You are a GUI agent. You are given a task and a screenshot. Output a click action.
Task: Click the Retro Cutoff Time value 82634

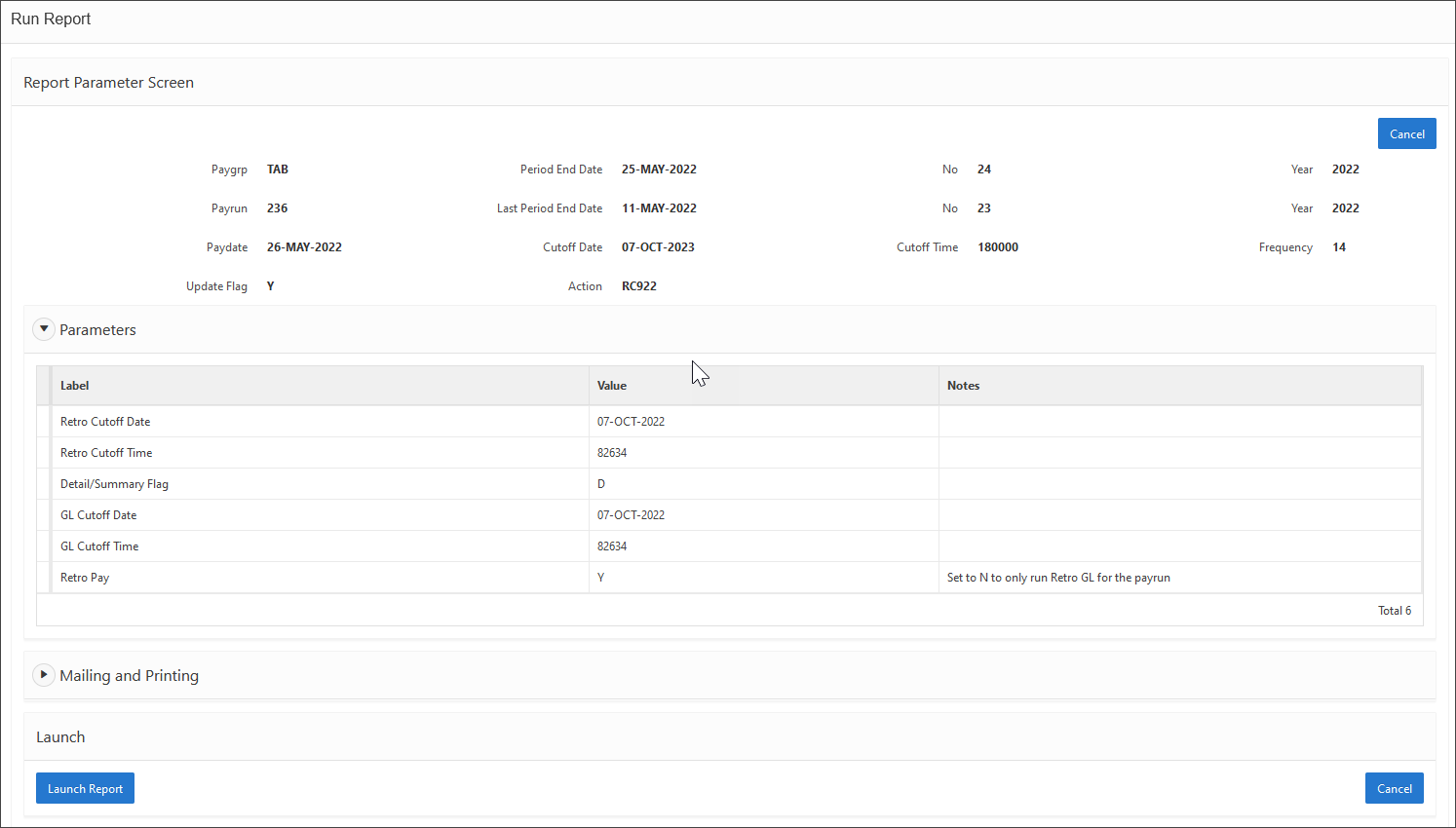pyautogui.click(x=612, y=453)
